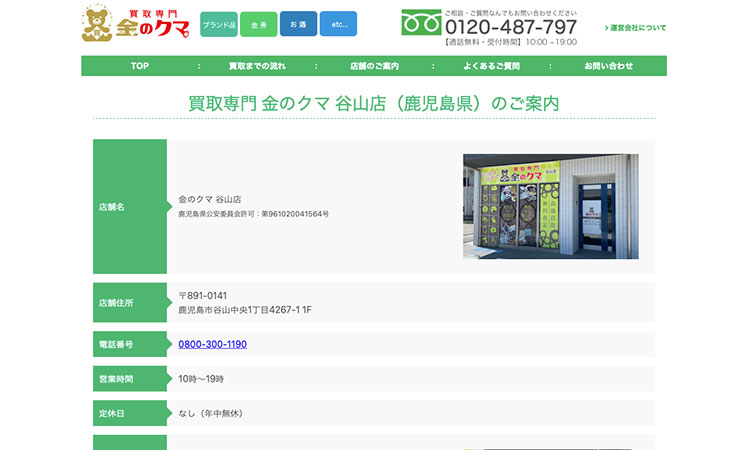Open the ブランド品 category button
Image resolution: width=750 pixels, height=450 pixels.
[219, 24]
